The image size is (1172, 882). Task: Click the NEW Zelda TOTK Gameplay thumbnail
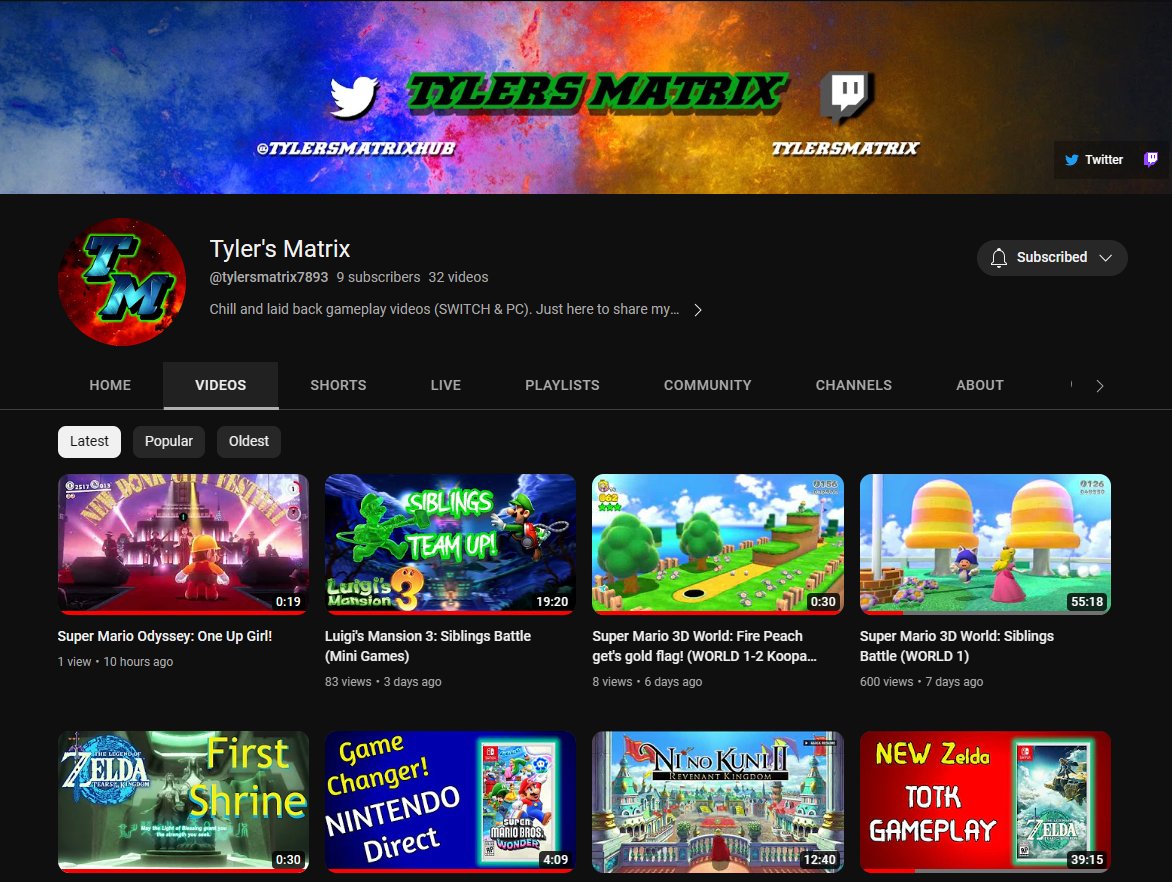[985, 801]
